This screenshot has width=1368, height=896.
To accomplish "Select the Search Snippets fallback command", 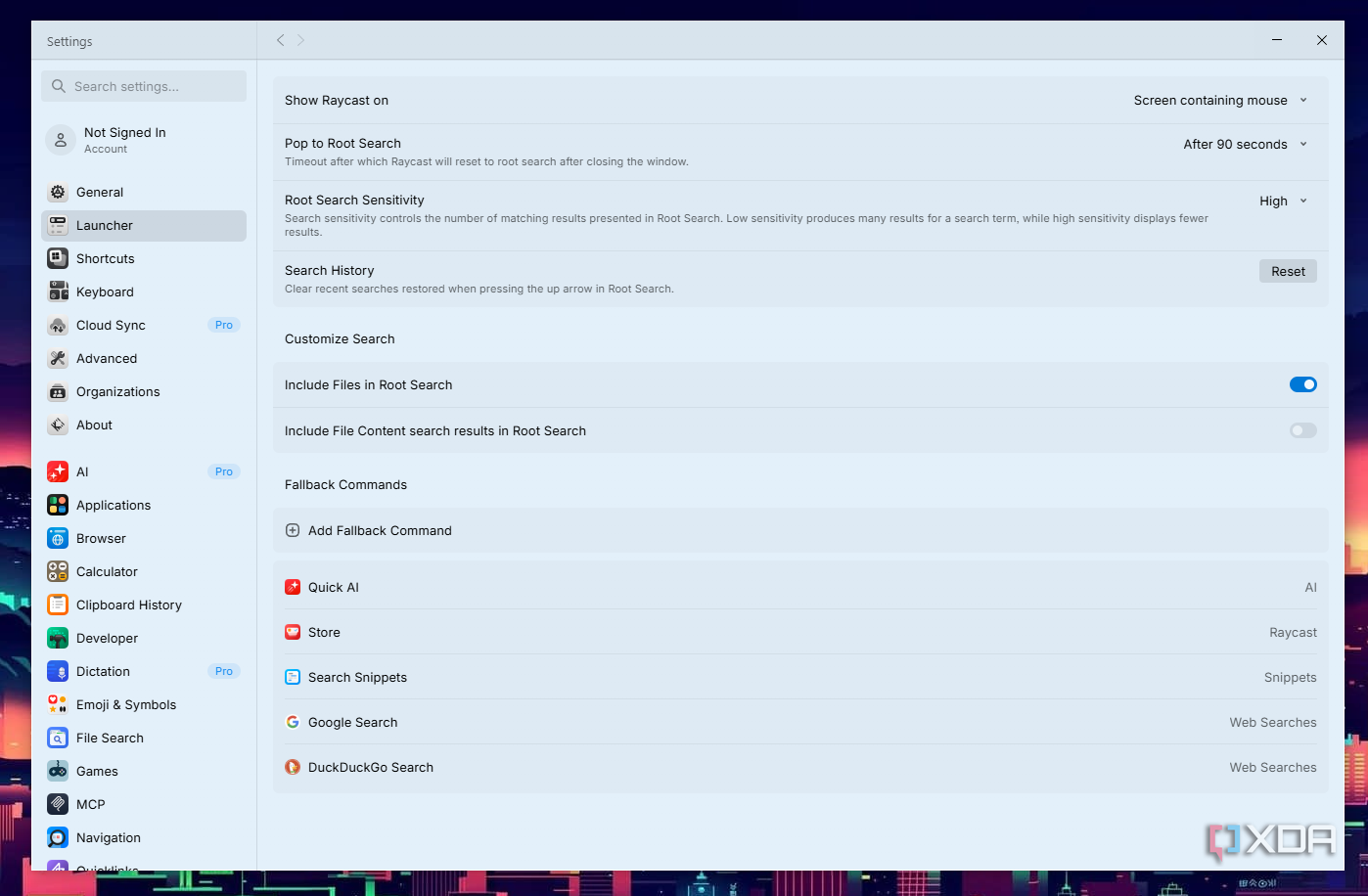I will coord(800,678).
